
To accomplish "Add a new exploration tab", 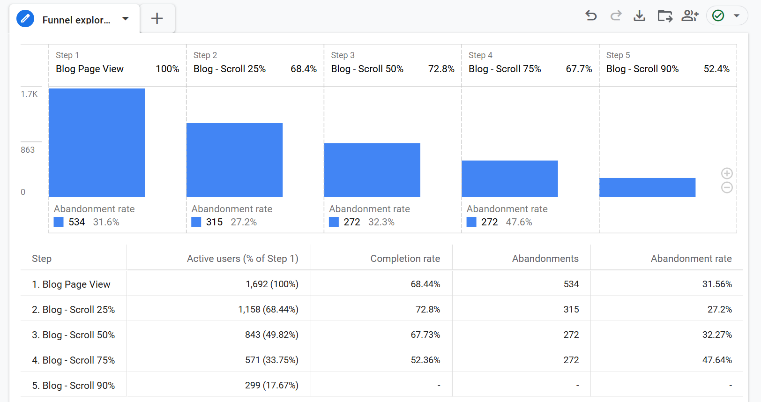I will click(x=157, y=19).
